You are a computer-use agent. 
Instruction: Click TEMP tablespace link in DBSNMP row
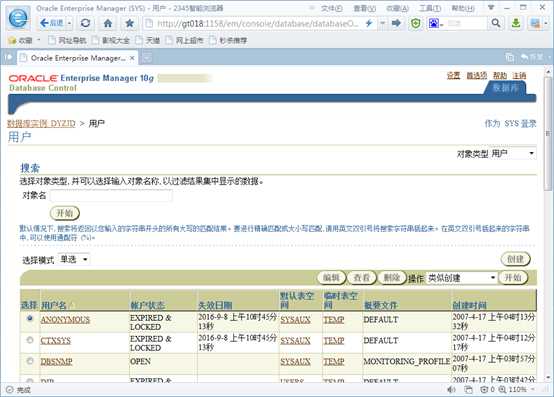tap(334, 361)
